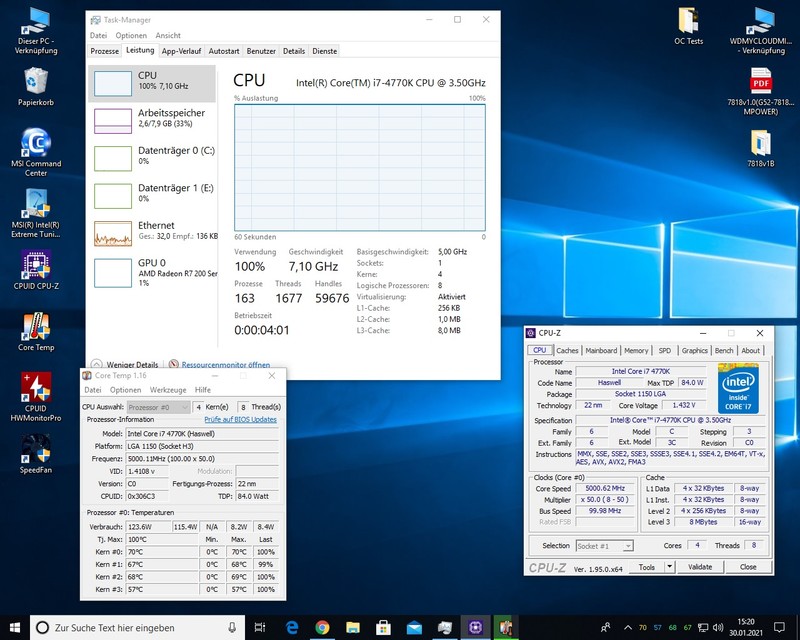Viewport: 800px width, 640px height.
Task: Switch to Details tab in Task Manager
Action: [294, 51]
